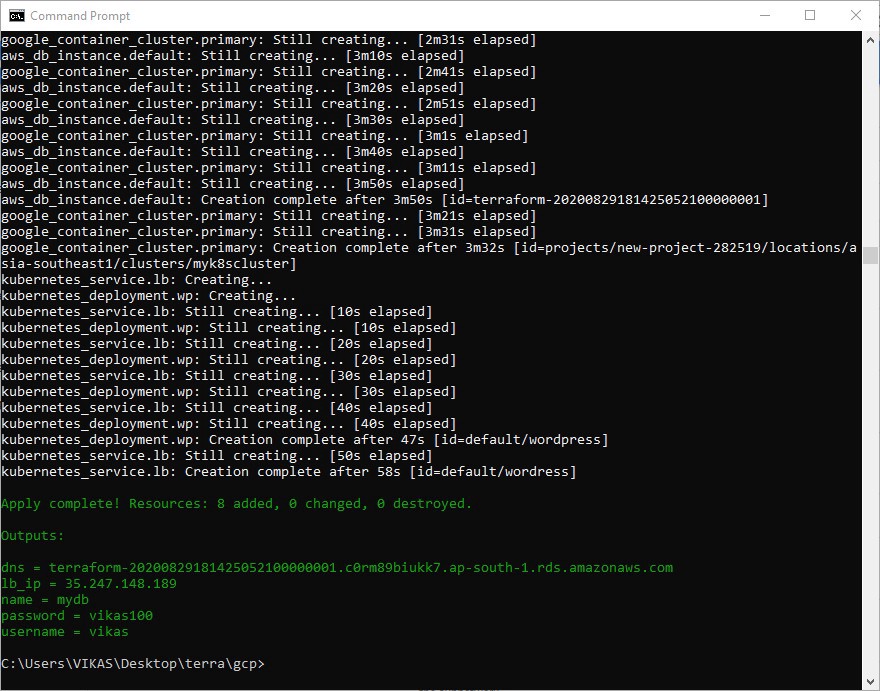Image resolution: width=880 pixels, height=691 pixels.
Task: Click the kubernetes_service.lb '[20s elapsed]' line
Action: (217, 344)
